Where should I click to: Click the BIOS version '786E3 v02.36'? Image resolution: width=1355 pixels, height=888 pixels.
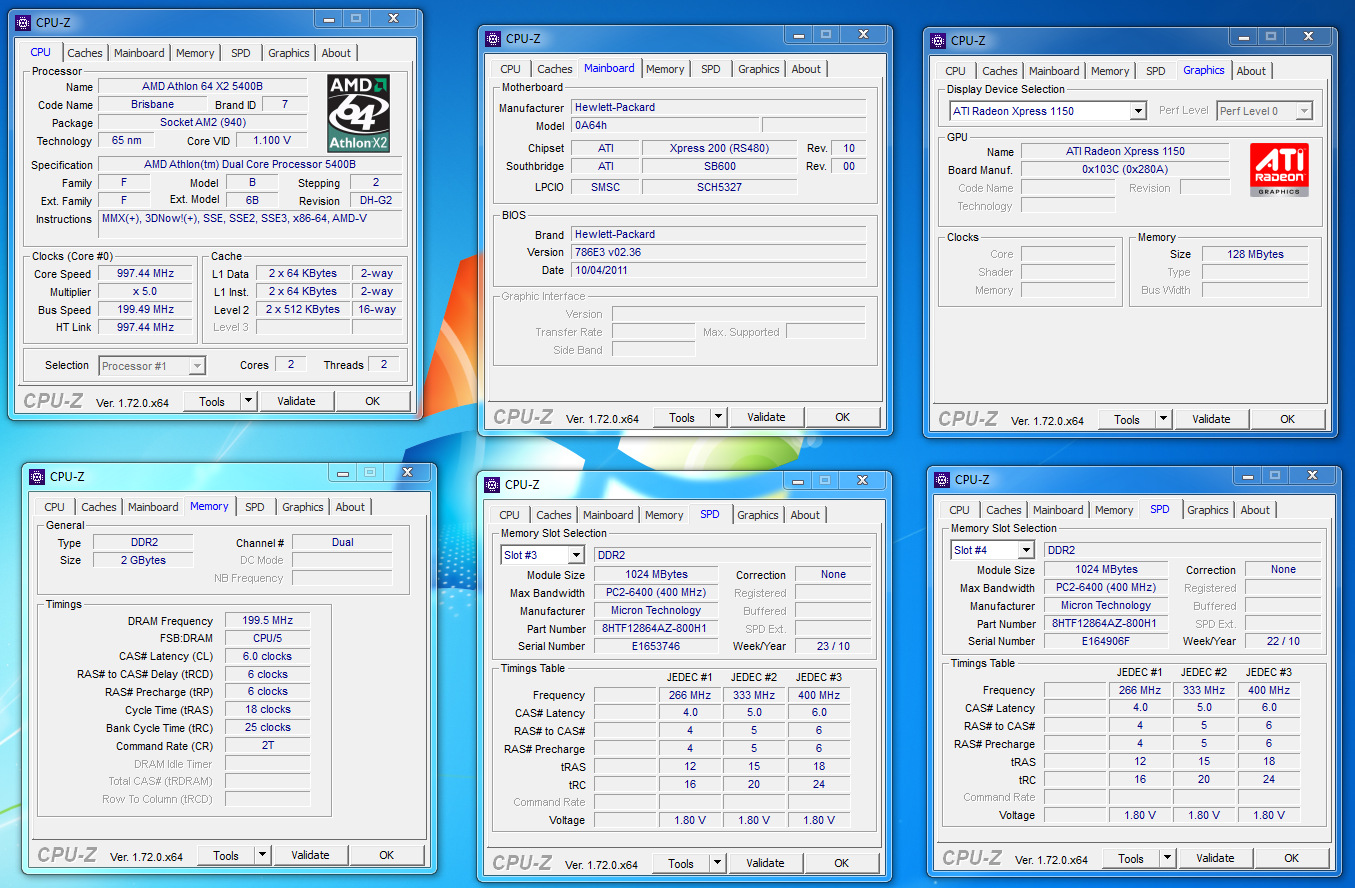[718, 252]
